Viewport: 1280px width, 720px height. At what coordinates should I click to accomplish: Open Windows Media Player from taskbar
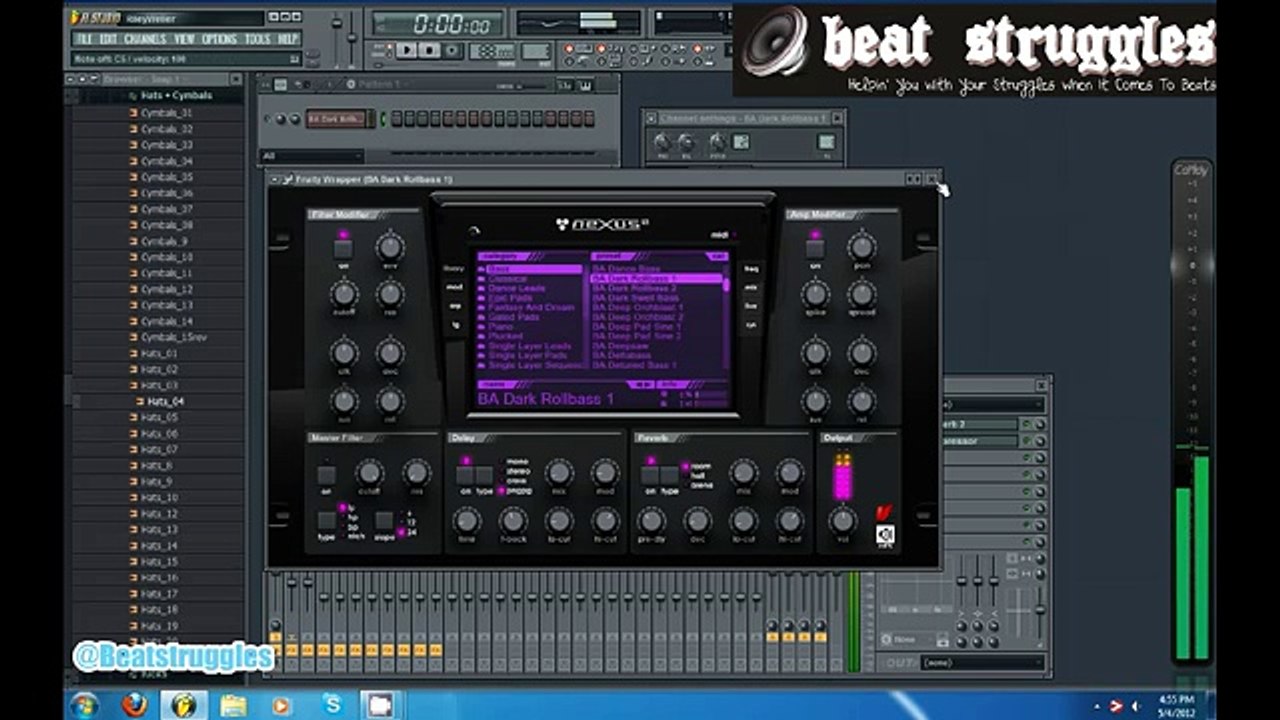point(281,705)
